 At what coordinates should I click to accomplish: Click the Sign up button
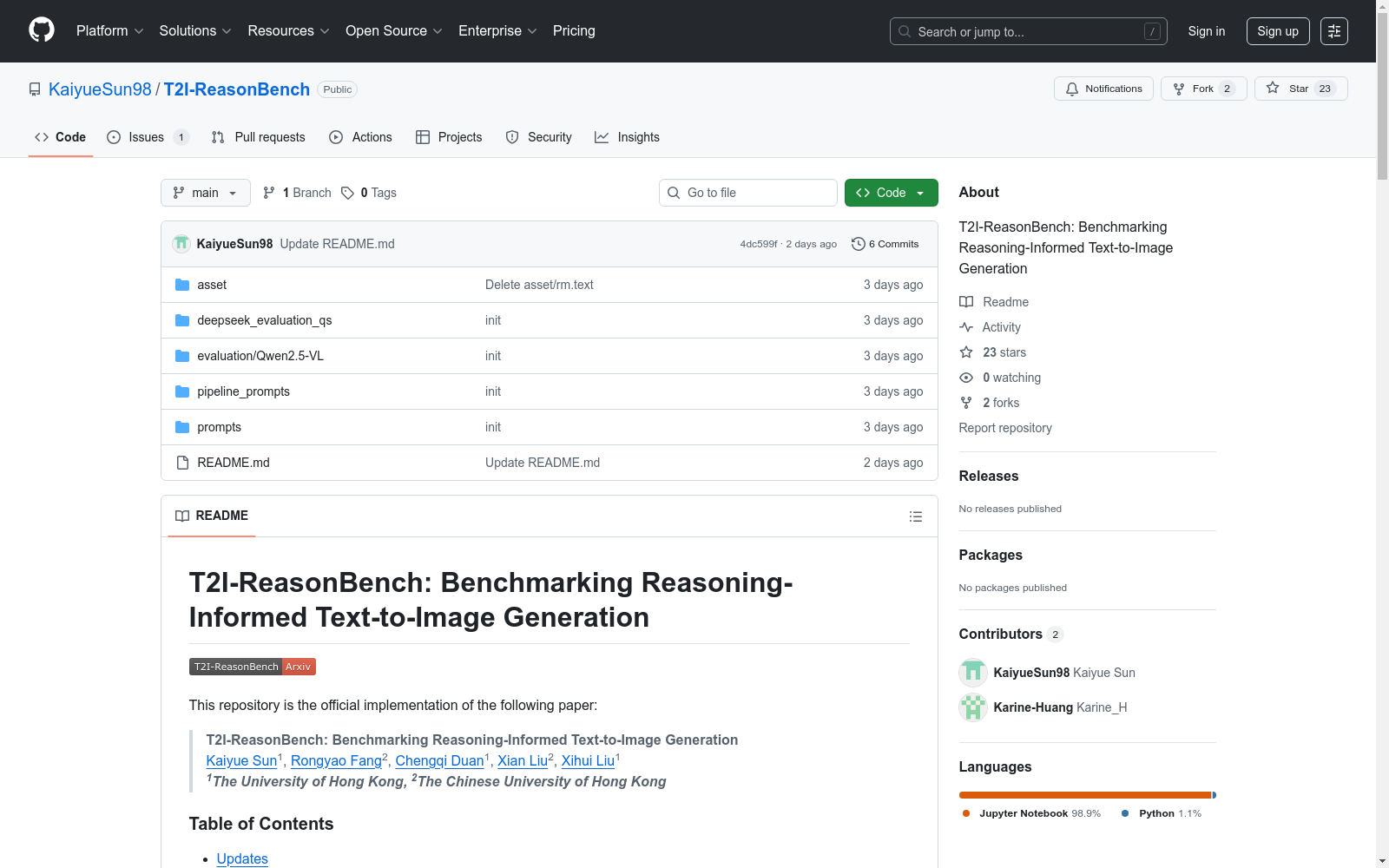[1278, 31]
